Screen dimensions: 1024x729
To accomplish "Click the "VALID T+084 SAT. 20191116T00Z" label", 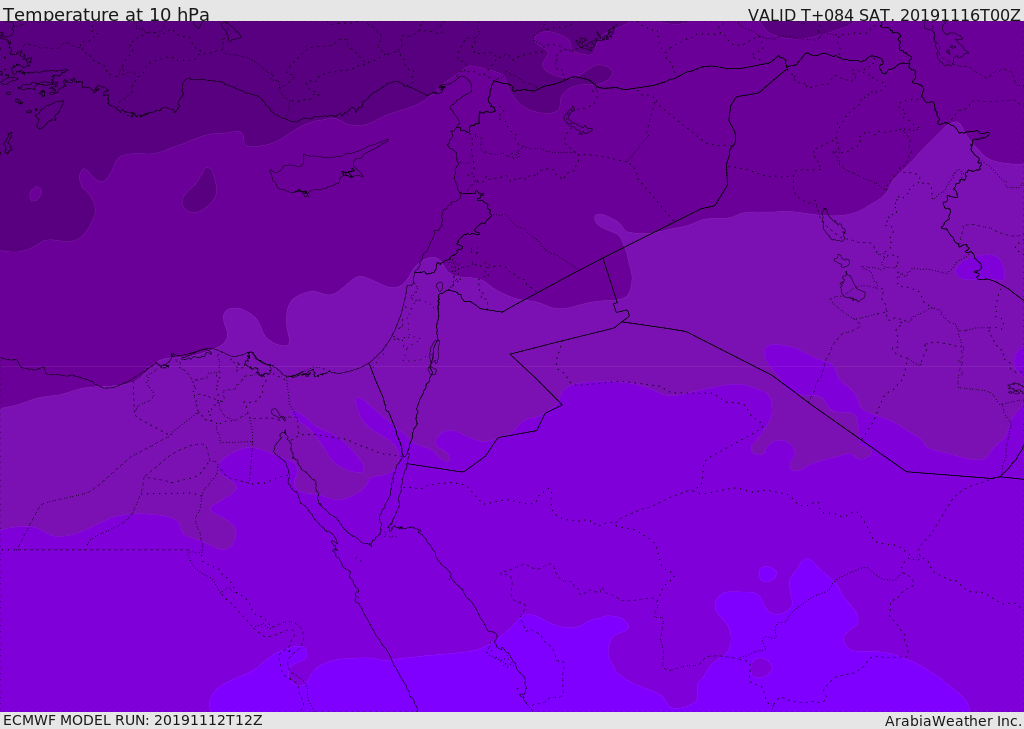I will (884, 14).
